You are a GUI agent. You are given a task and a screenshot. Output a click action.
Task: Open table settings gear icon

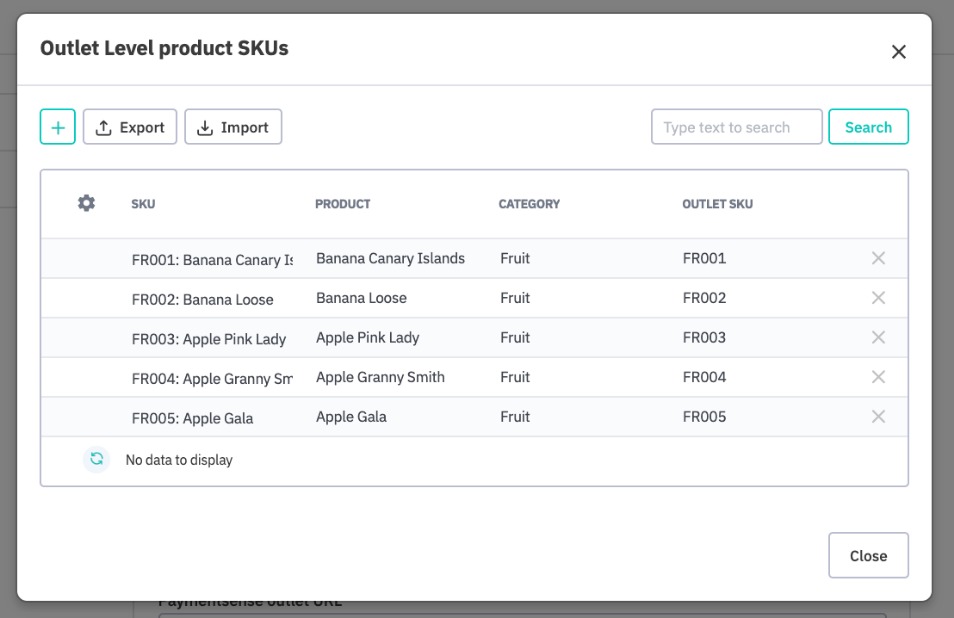point(86,203)
